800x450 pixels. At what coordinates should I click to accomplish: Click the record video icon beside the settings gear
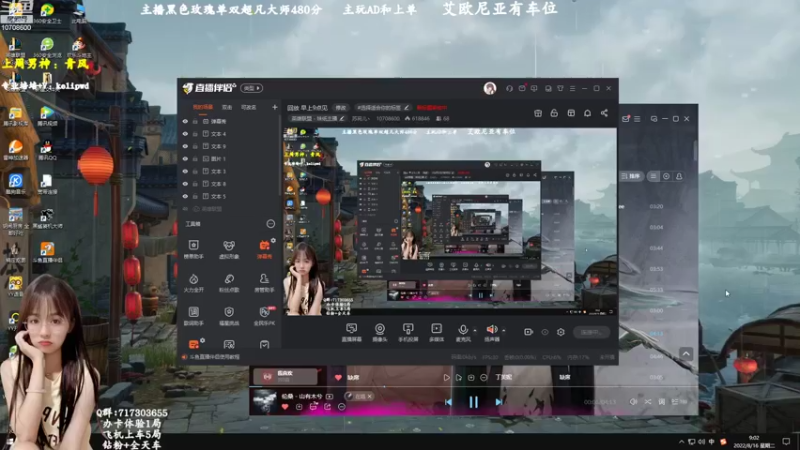click(528, 332)
